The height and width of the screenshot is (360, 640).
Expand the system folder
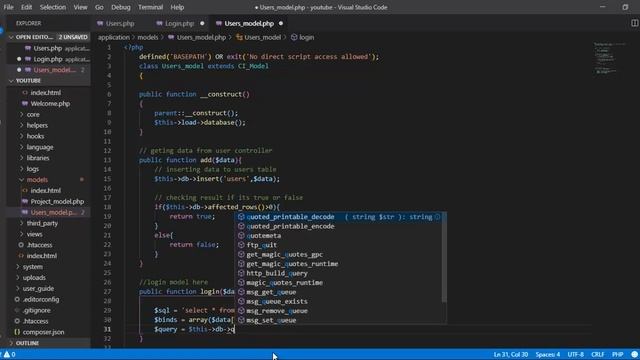33,267
